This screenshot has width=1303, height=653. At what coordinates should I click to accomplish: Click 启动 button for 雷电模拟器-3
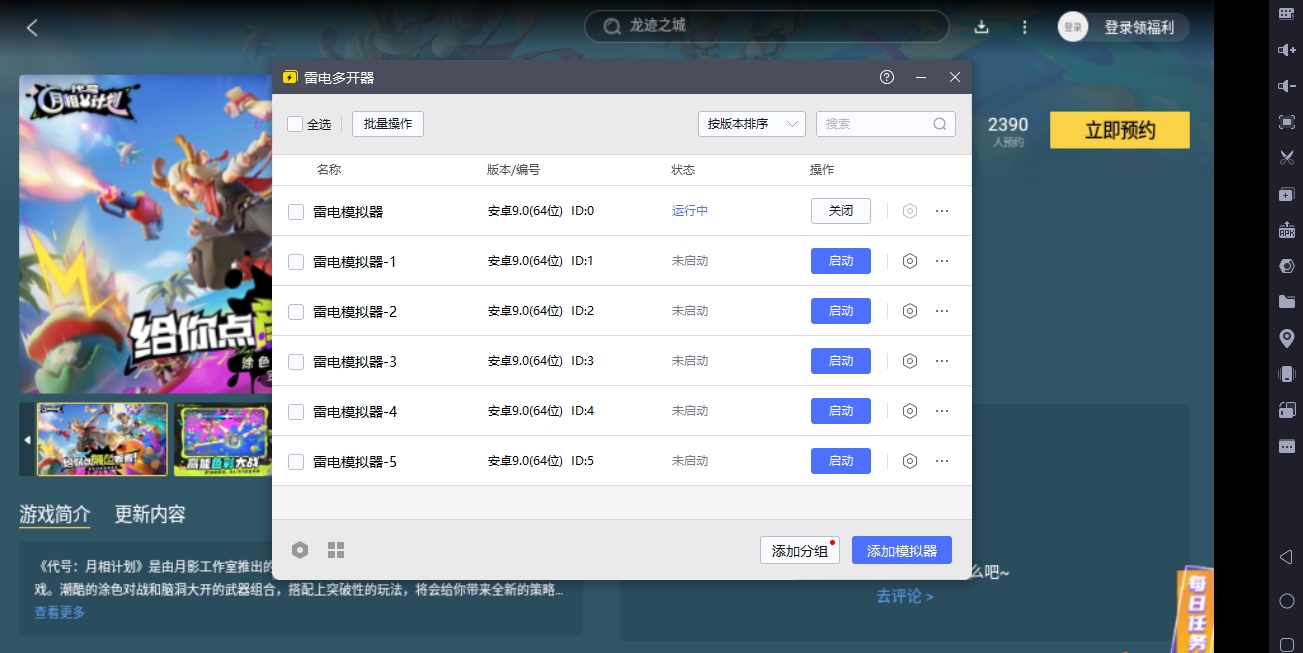(841, 361)
